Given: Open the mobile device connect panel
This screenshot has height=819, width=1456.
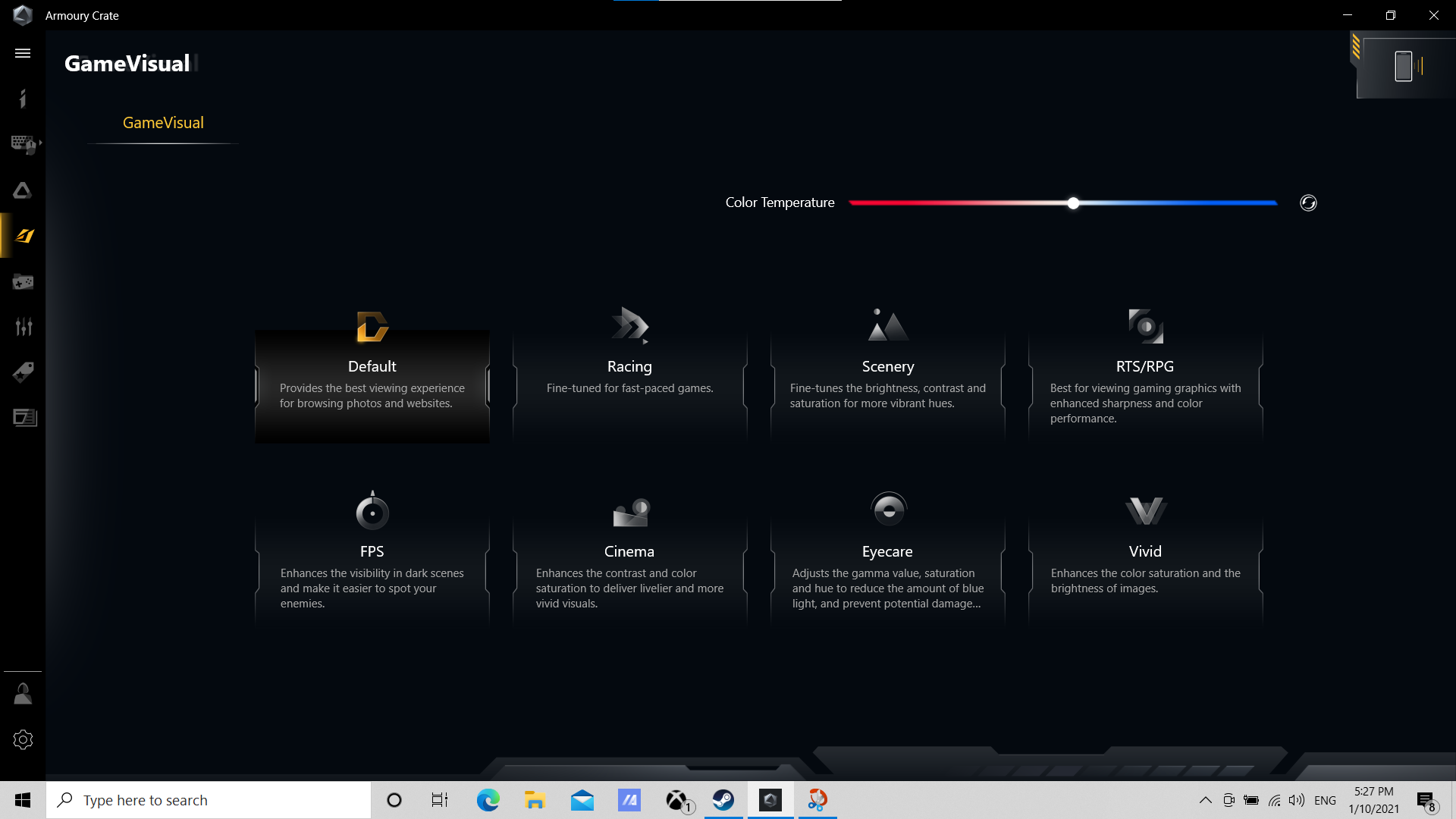Looking at the screenshot, I should (1405, 66).
